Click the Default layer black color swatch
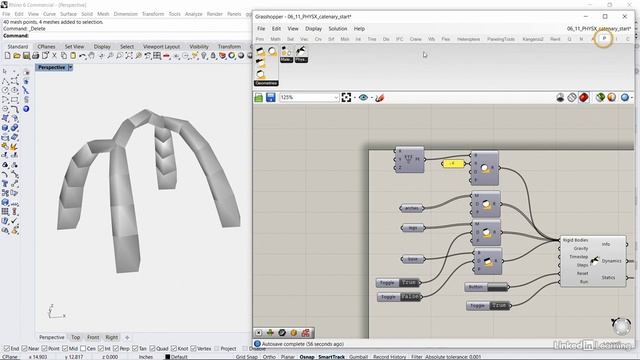The image size is (640, 360). tap(167, 357)
